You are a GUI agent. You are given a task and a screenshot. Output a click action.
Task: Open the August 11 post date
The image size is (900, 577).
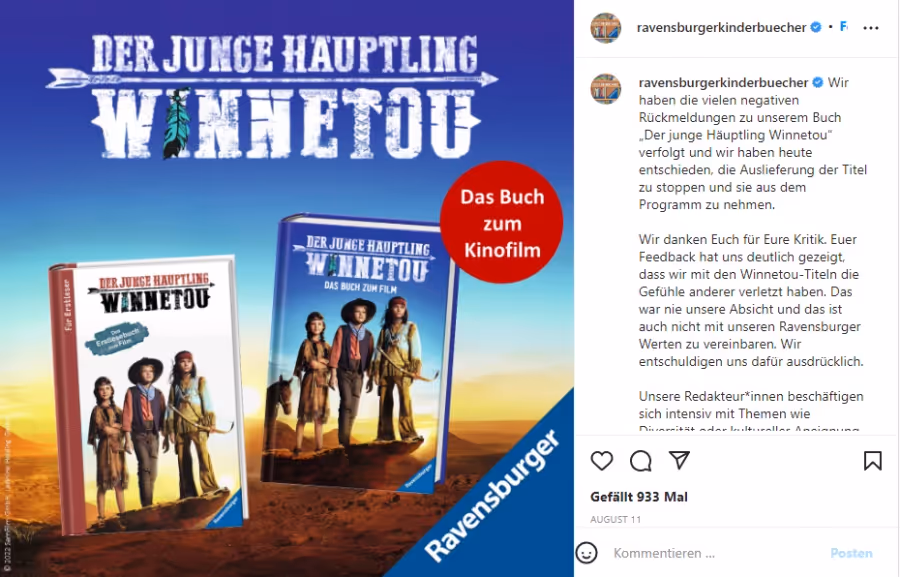pyautogui.click(x=615, y=519)
